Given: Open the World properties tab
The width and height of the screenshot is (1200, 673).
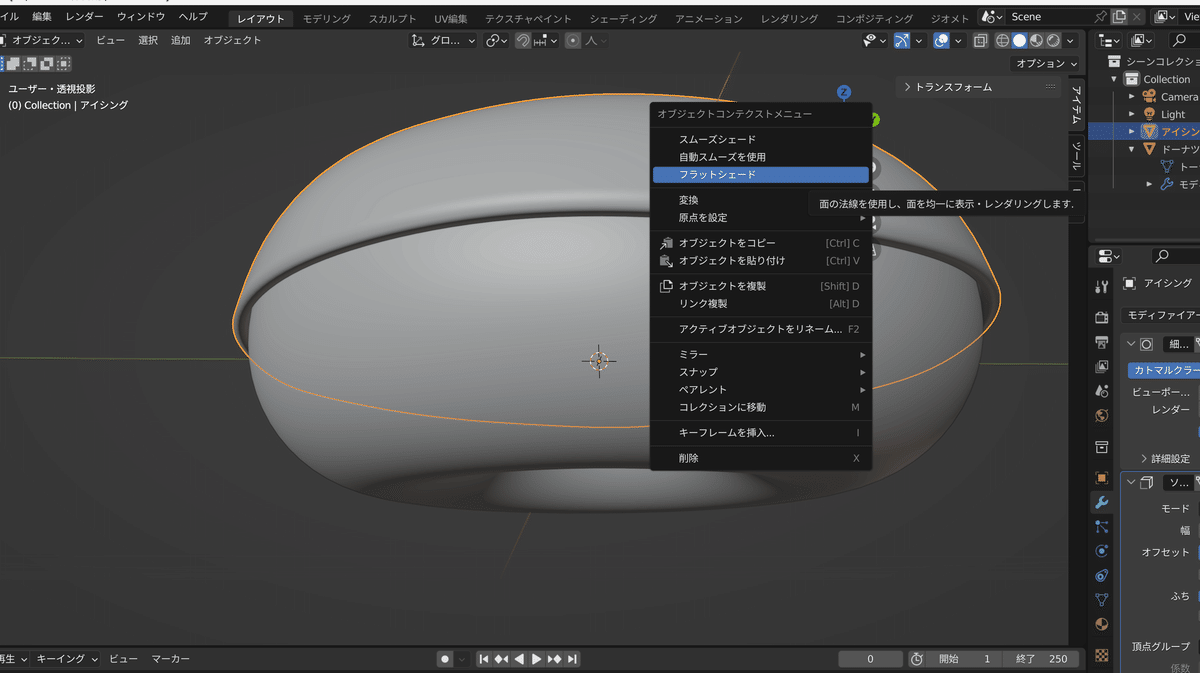Looking at the screenshot, I should click(1102, 415).
